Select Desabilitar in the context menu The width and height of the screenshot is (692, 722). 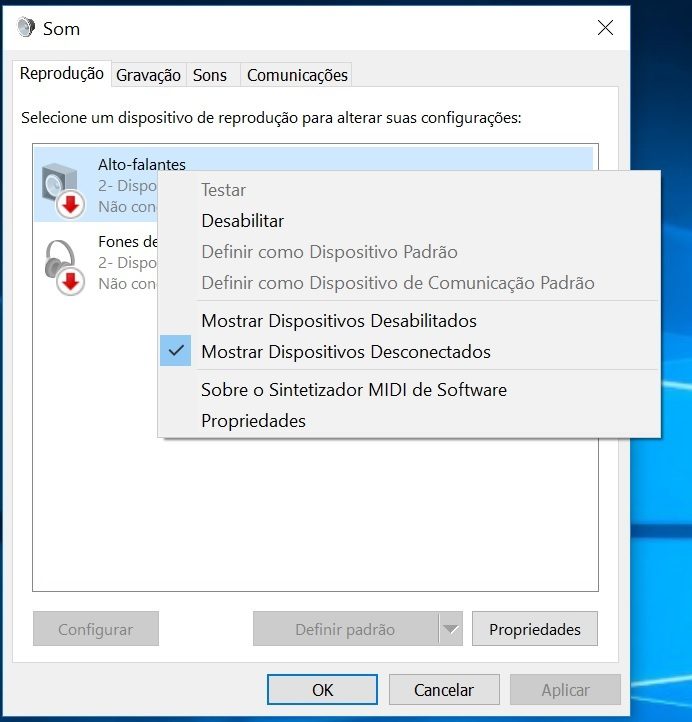point(409,221)
